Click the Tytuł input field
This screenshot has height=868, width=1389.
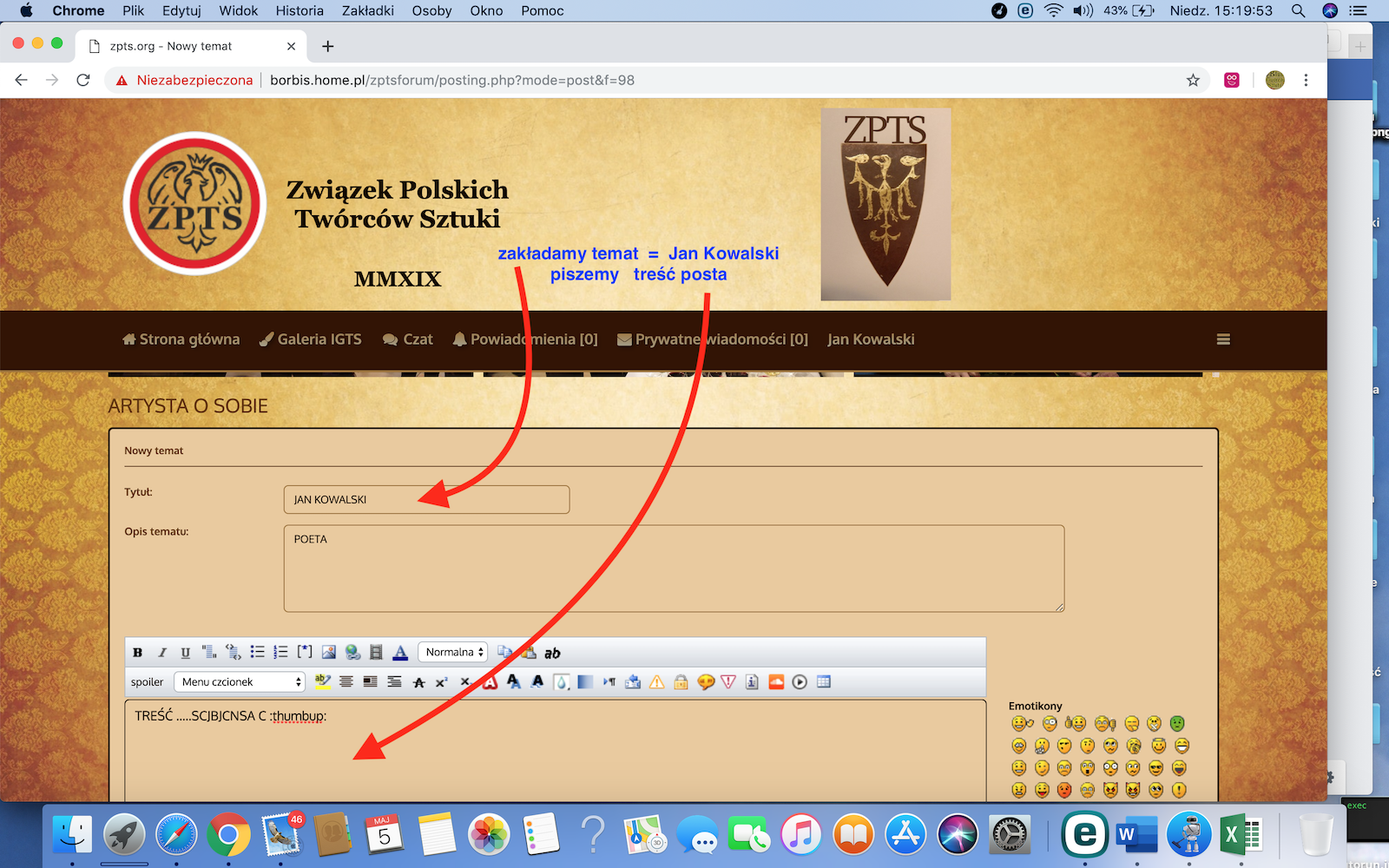pos(426,500)
